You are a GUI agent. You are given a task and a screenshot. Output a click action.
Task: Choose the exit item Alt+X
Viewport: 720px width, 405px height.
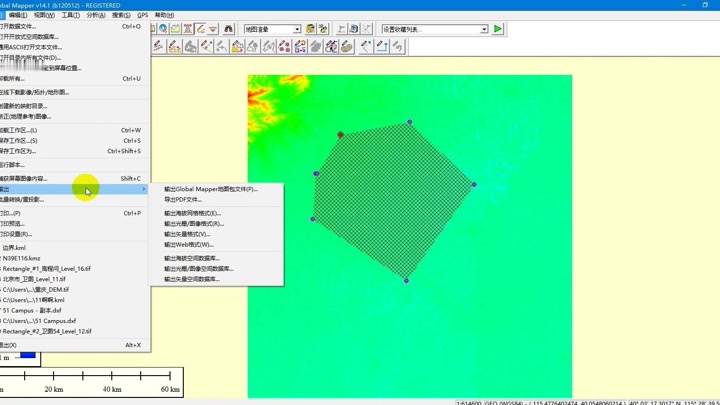(x=73, y=345)
